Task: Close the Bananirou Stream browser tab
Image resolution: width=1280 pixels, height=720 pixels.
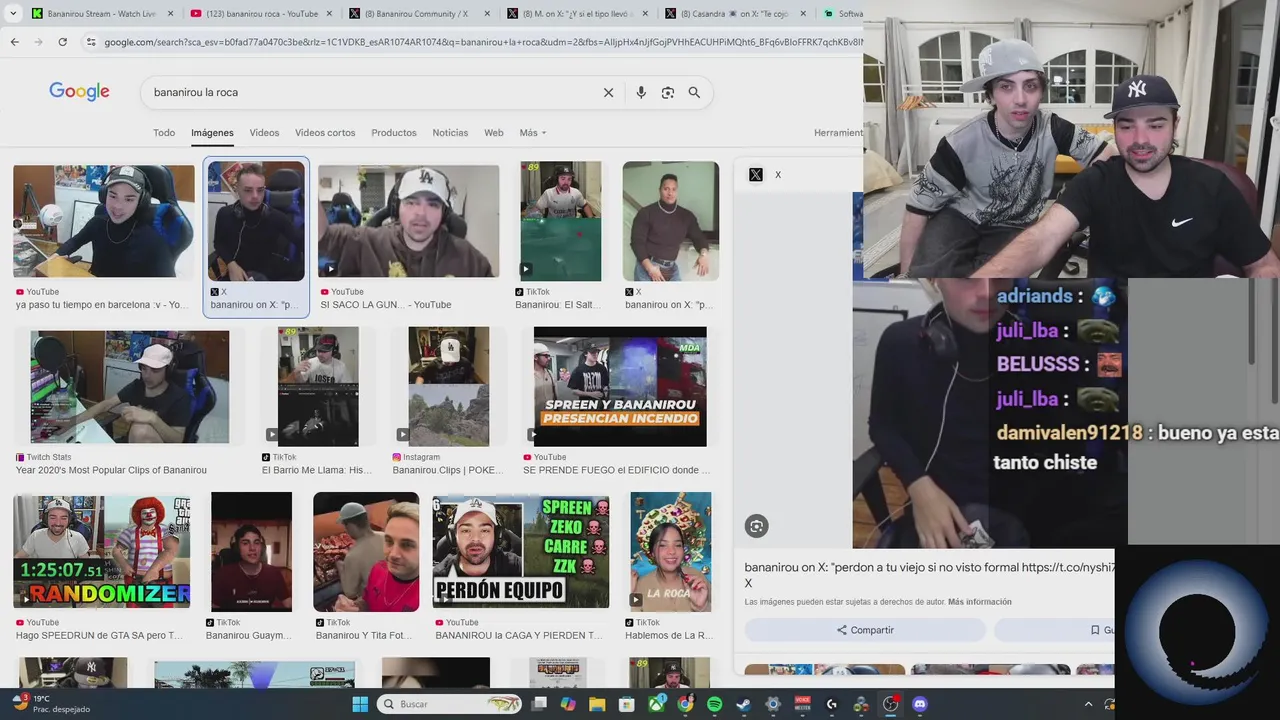Action: [x=170, y=14]
